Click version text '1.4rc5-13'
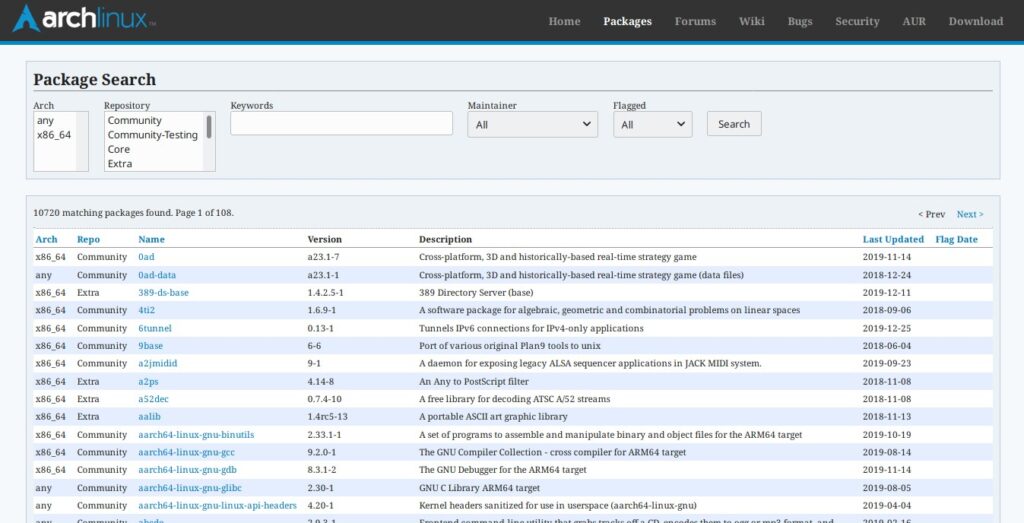Viewport: 1024px width, 523px height. coord(327,417)
